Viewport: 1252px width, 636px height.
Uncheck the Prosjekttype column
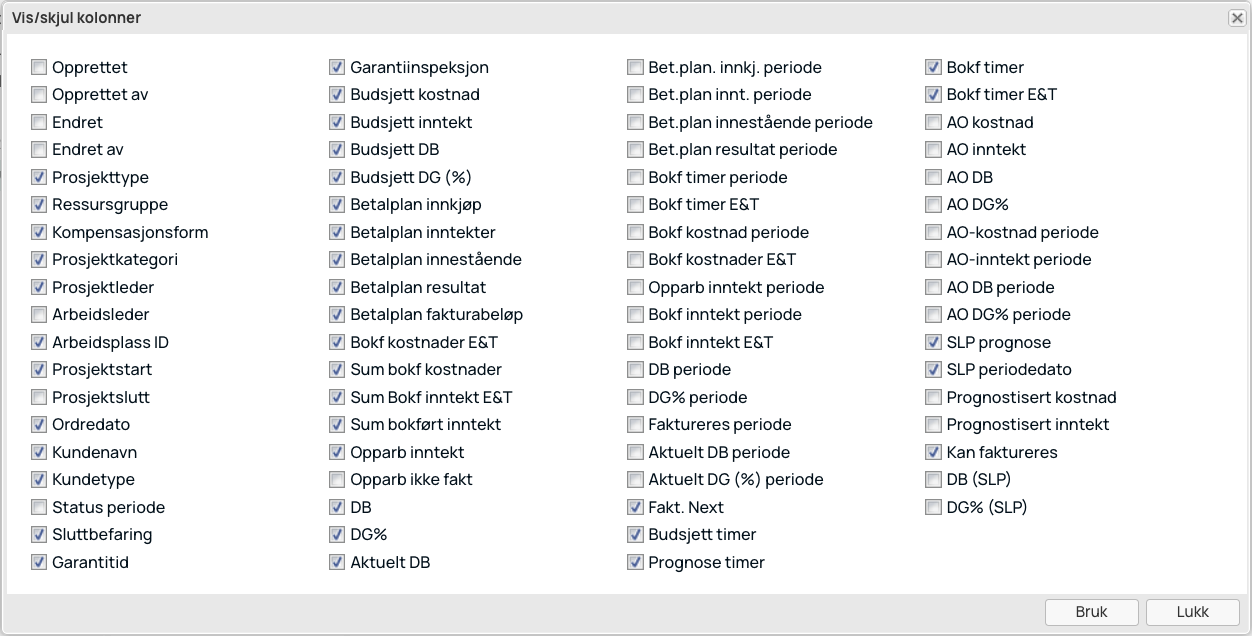pos(39,178)
